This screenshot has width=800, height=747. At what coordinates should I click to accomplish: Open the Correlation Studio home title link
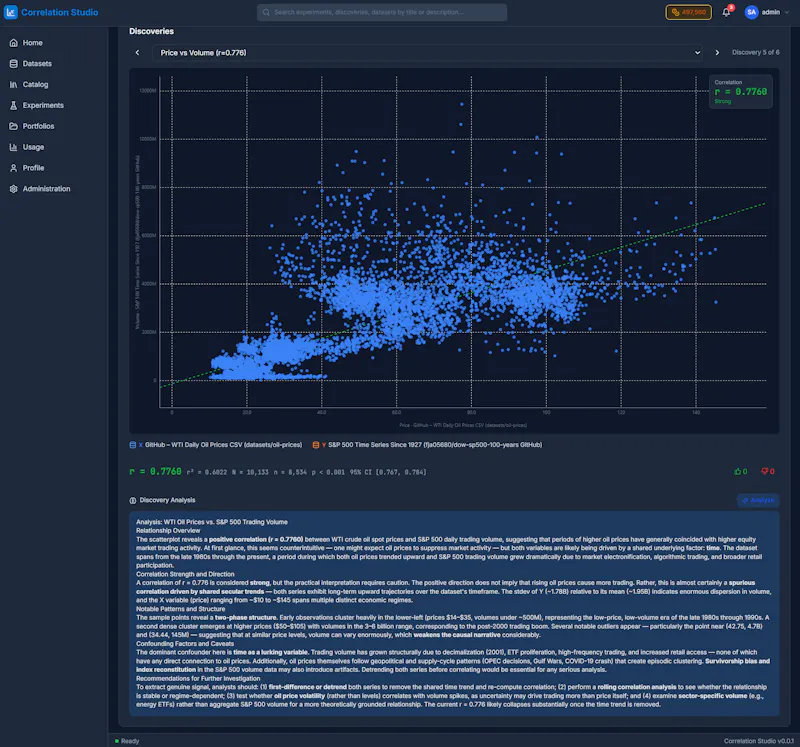tap(59, 12)
